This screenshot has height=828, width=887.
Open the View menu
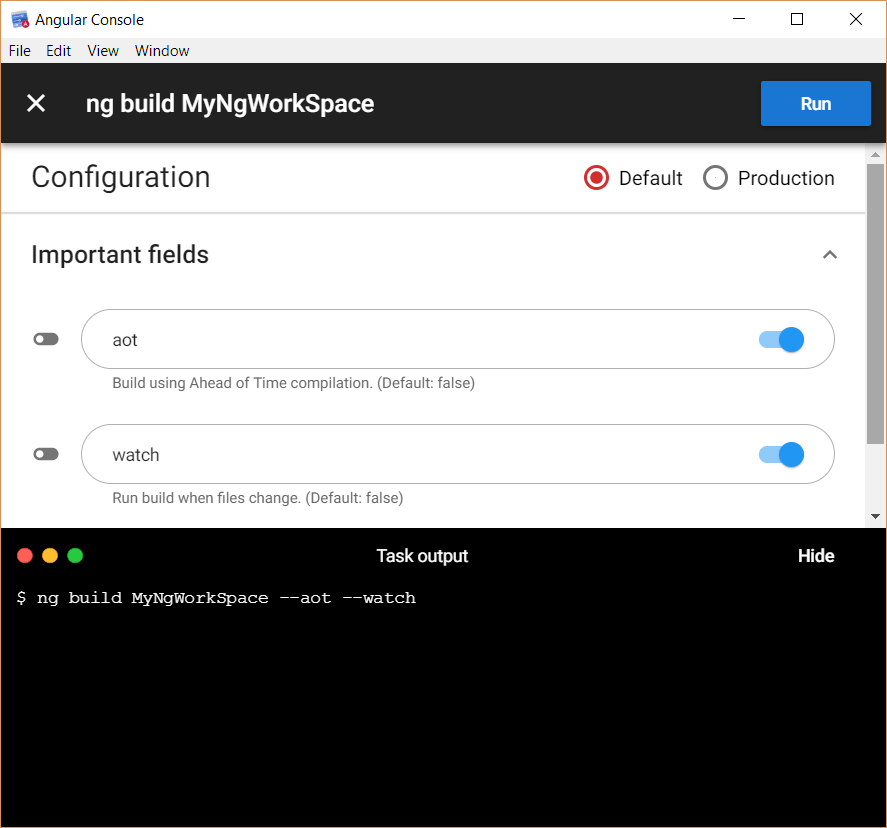[103, 51]
